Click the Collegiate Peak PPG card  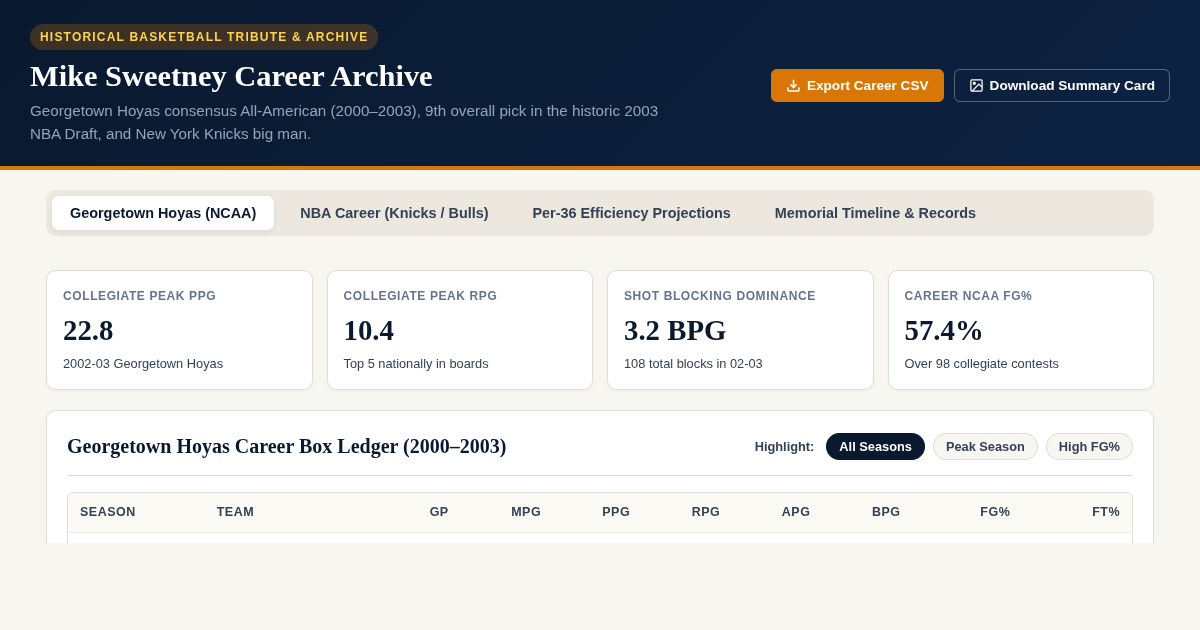click(179, 330)
